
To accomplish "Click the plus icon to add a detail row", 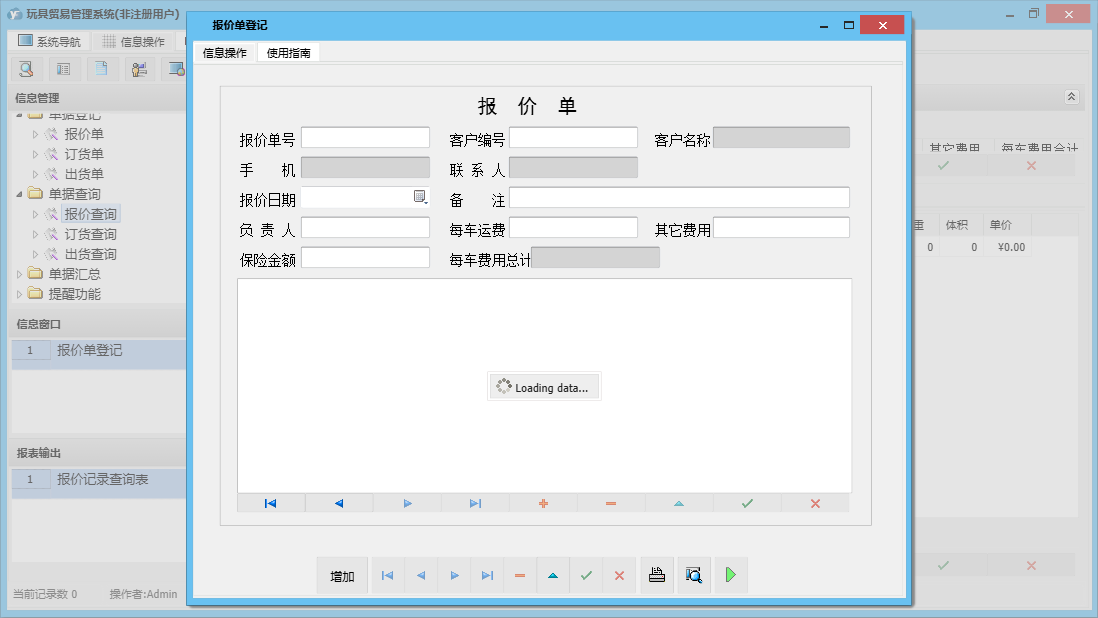I will 543,503.
